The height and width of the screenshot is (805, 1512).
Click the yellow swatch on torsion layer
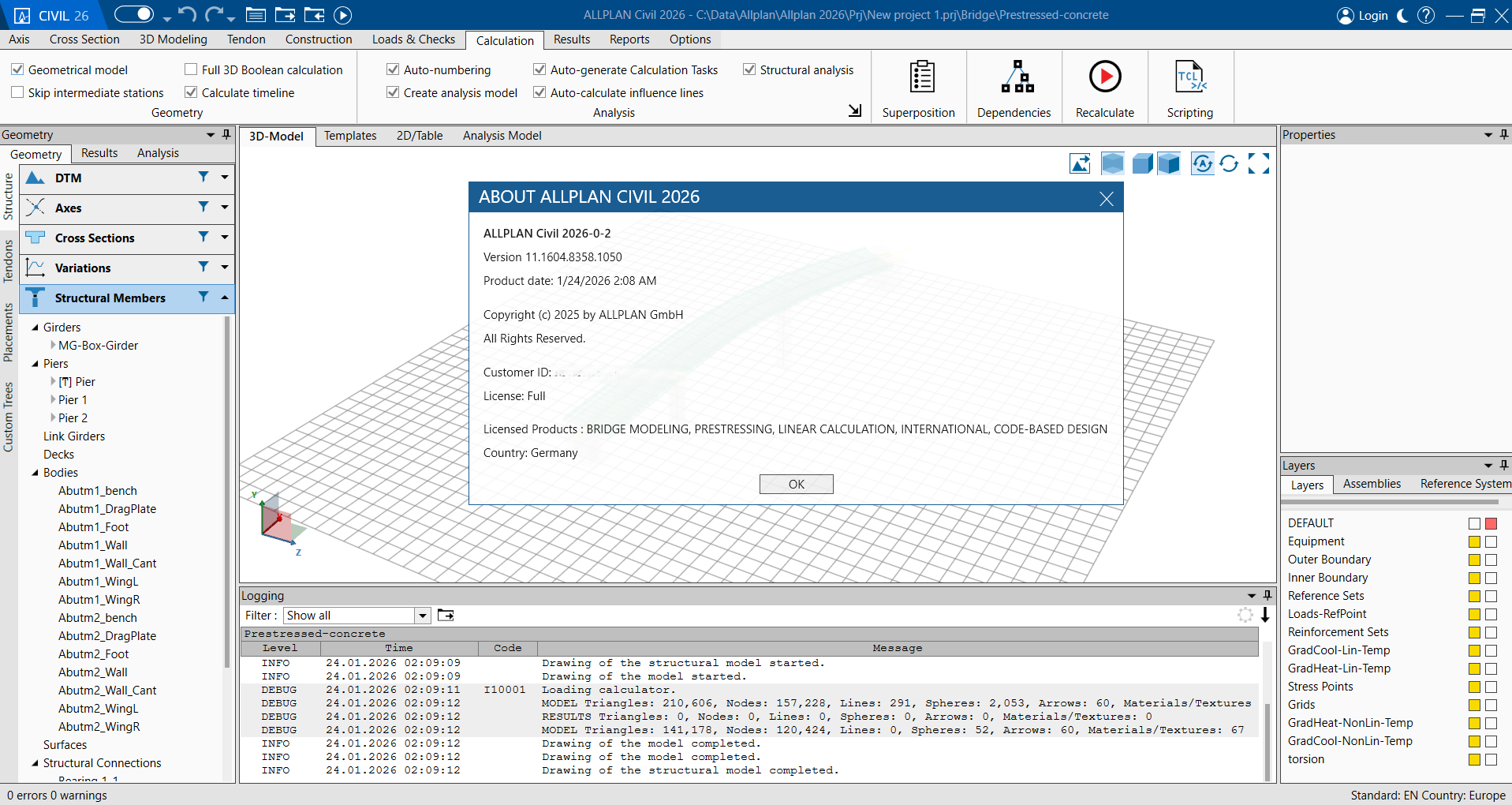click(1474, 759)
